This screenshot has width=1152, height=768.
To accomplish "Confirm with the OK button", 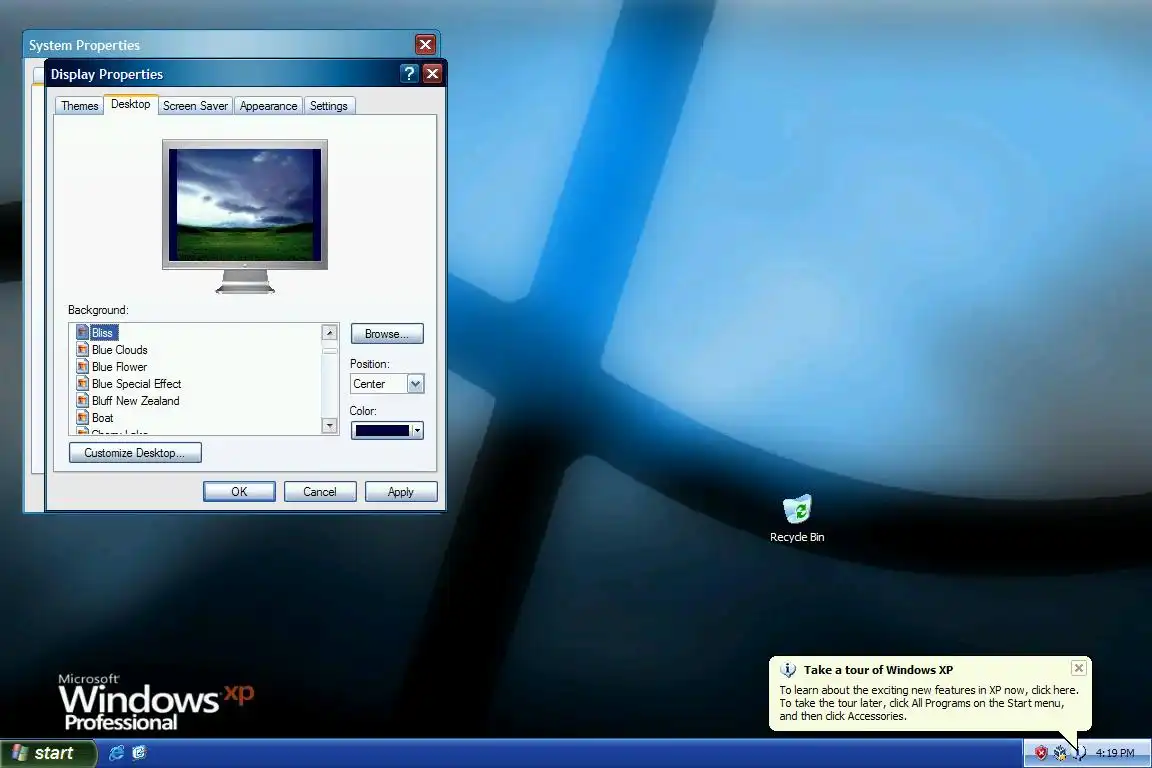I will [x=240, y=492].
